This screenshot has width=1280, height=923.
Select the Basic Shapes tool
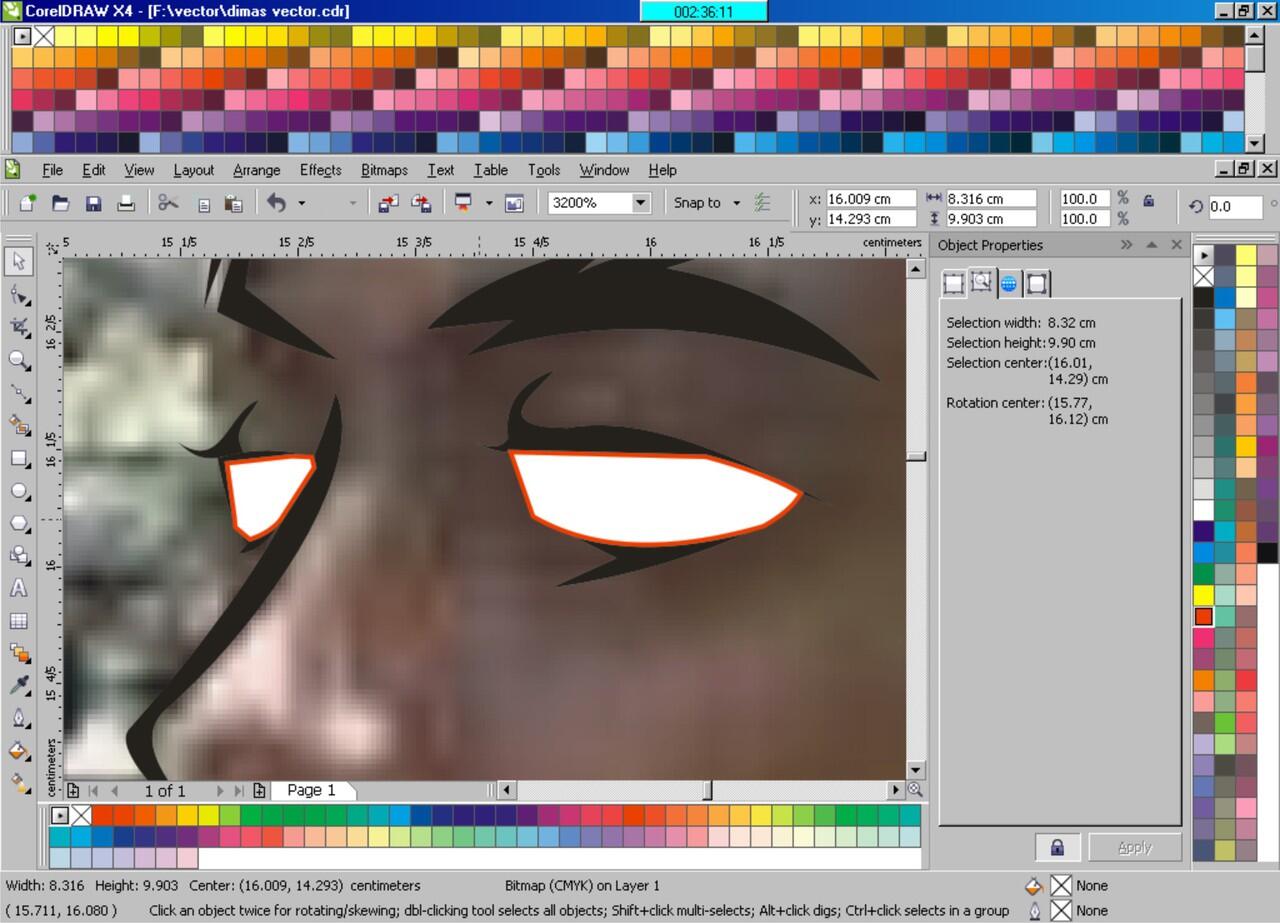tap(19, 556)
